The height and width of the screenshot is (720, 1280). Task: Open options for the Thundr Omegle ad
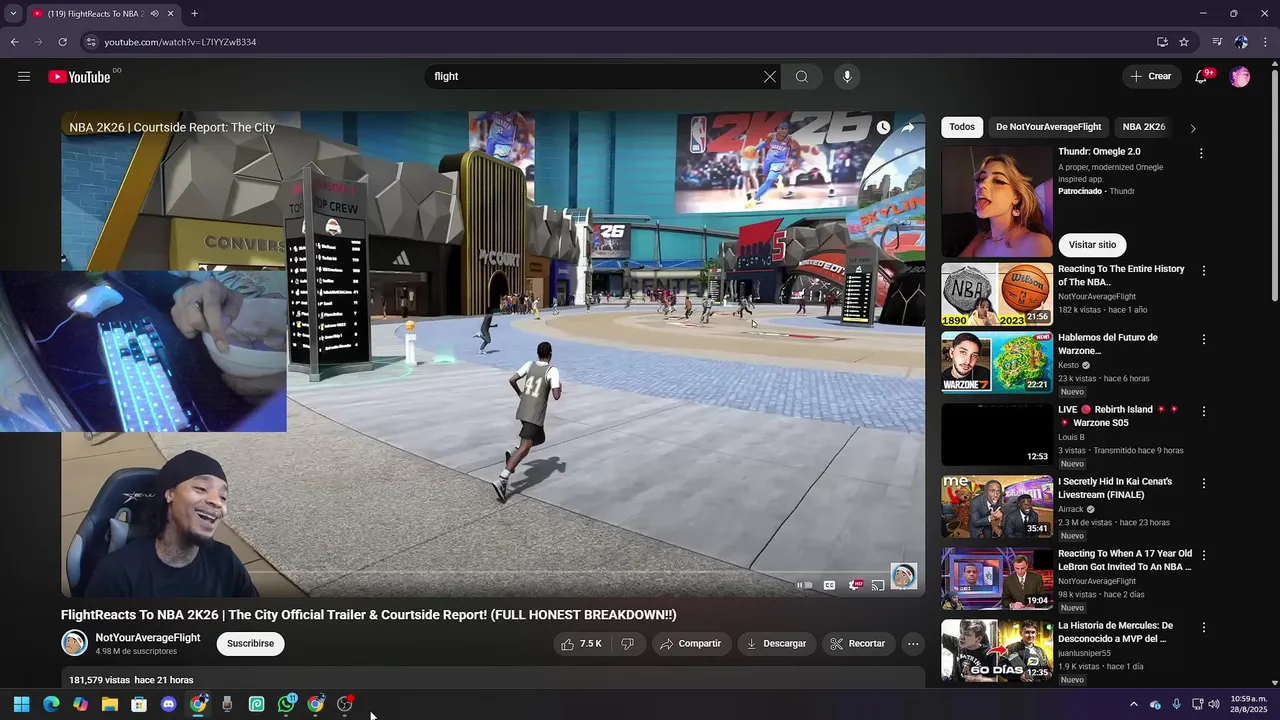coord(1201,154)
